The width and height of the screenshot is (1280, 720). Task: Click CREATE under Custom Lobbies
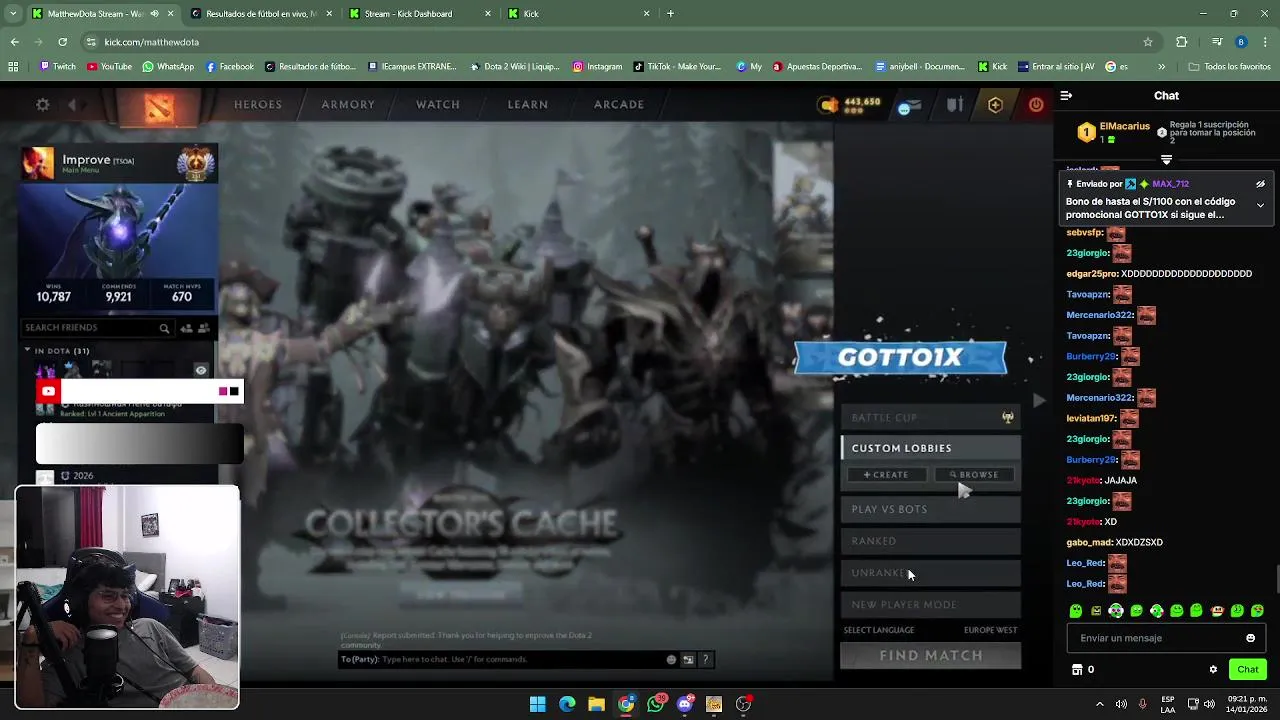pyautogui.click(x=887, y=475)
